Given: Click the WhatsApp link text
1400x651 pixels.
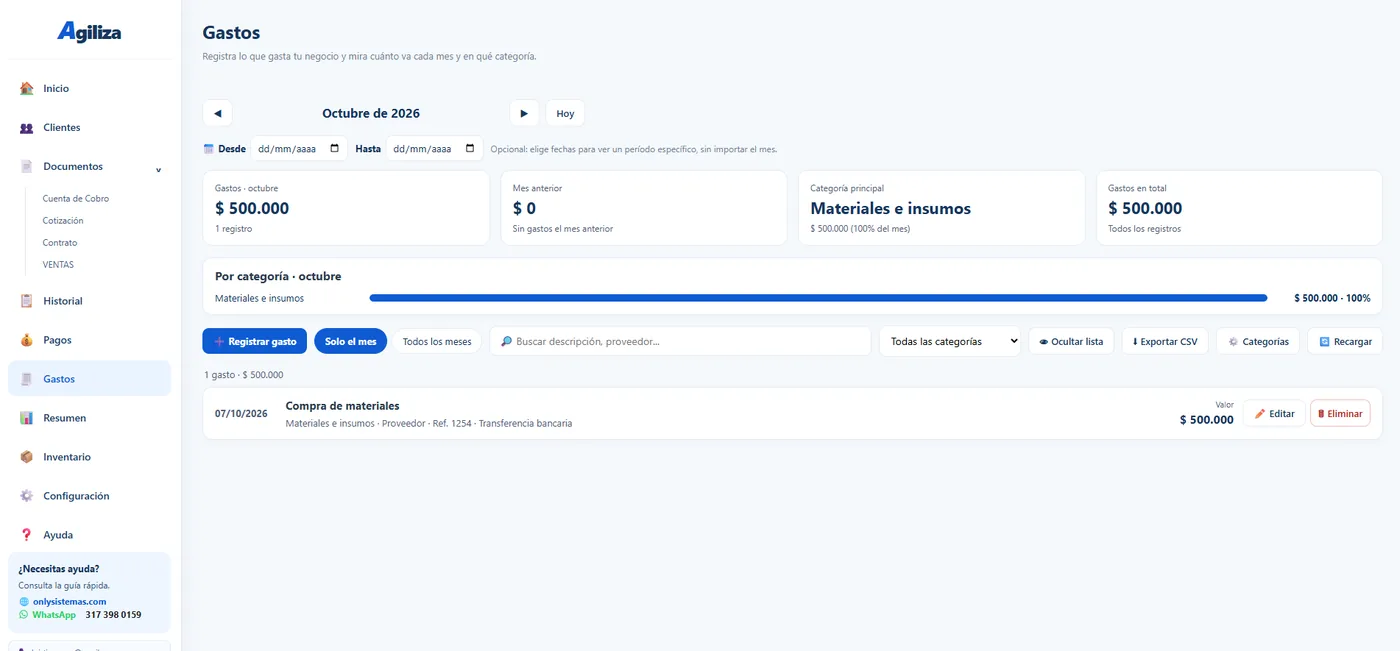Looking at the screenshot, I should [54, 615].
